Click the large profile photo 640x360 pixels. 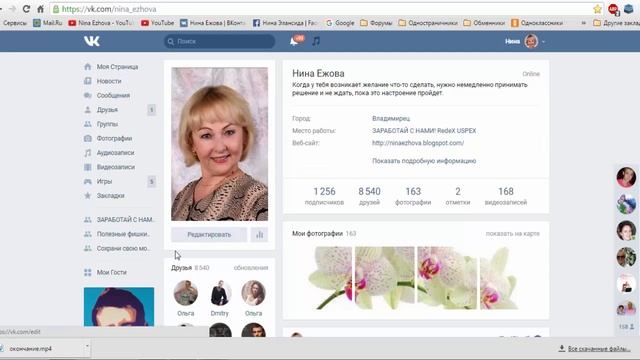(220, 144)
